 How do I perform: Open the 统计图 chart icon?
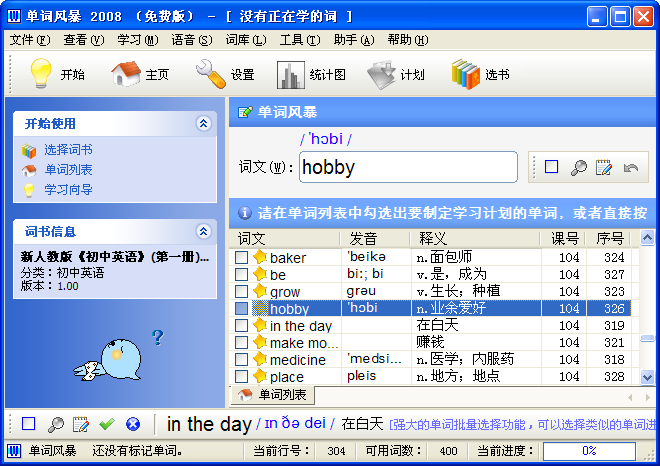pyautogui.click(x=291, y=74)
